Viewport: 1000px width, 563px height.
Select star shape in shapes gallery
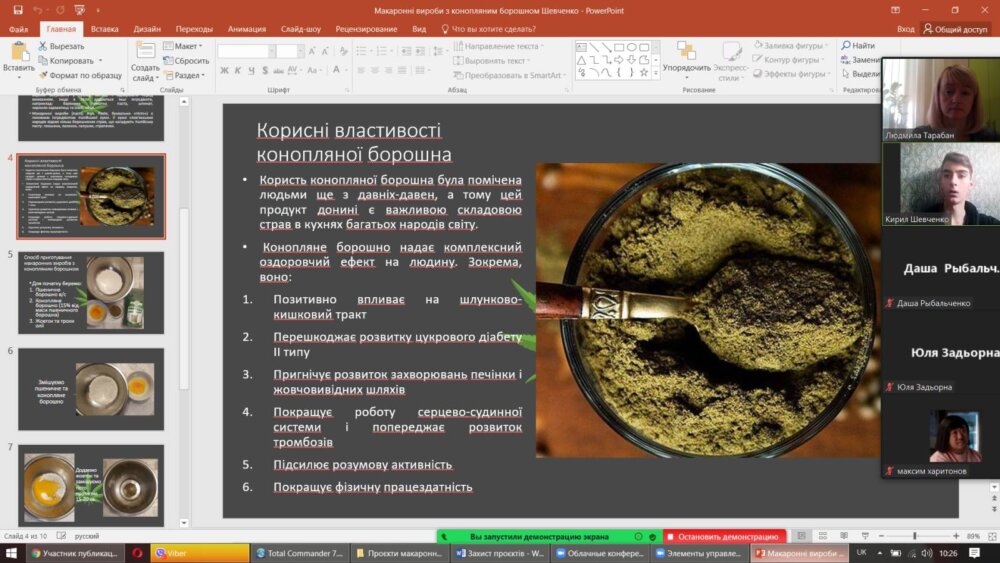[643, 73]
